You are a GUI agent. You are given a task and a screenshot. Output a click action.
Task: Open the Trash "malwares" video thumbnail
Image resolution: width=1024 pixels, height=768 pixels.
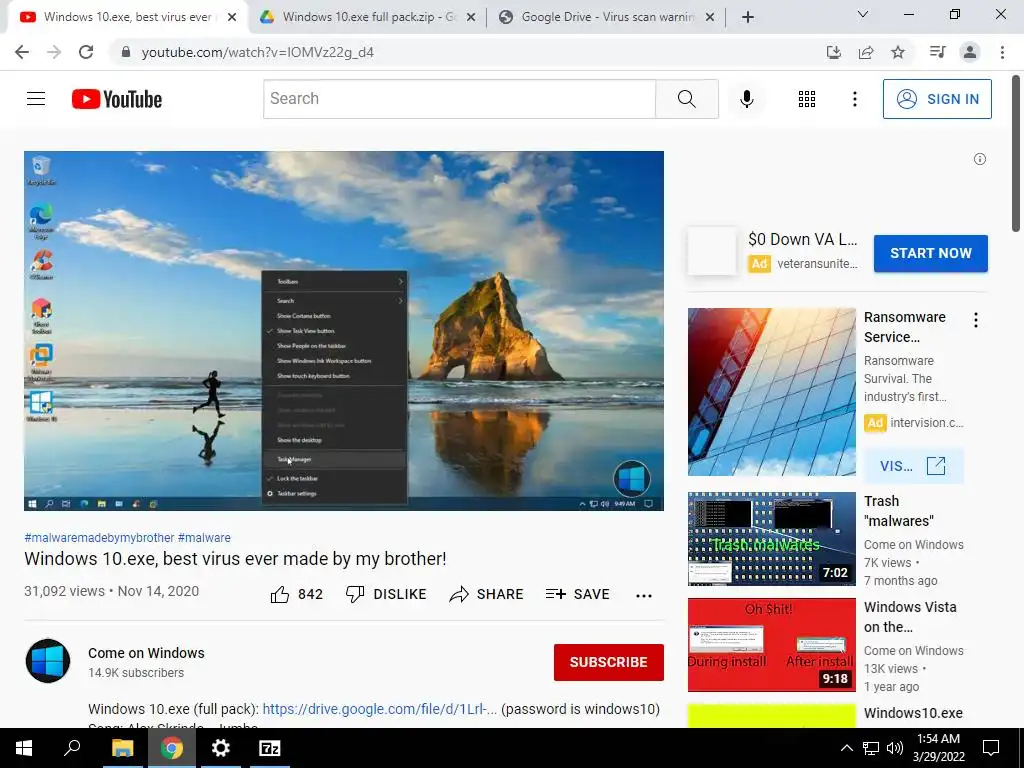[771, 539]
